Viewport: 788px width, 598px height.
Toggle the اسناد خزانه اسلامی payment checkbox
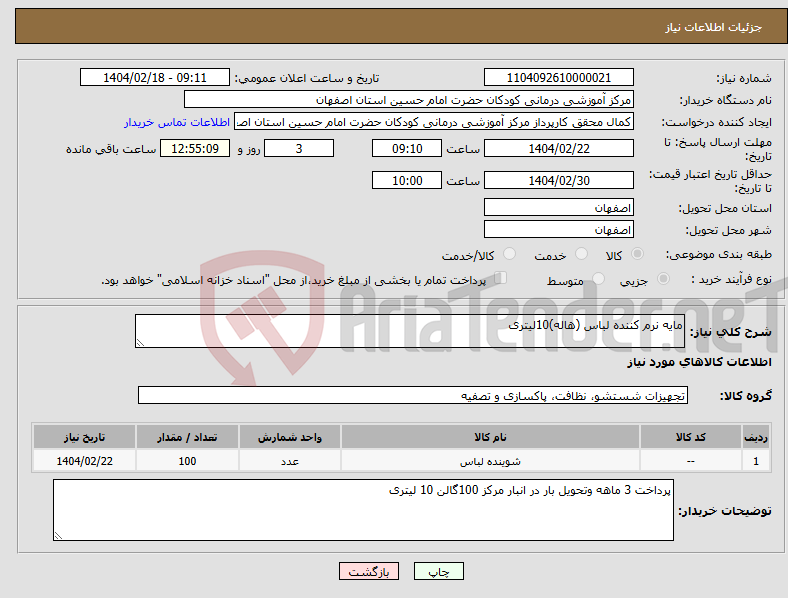click(501, 278)
